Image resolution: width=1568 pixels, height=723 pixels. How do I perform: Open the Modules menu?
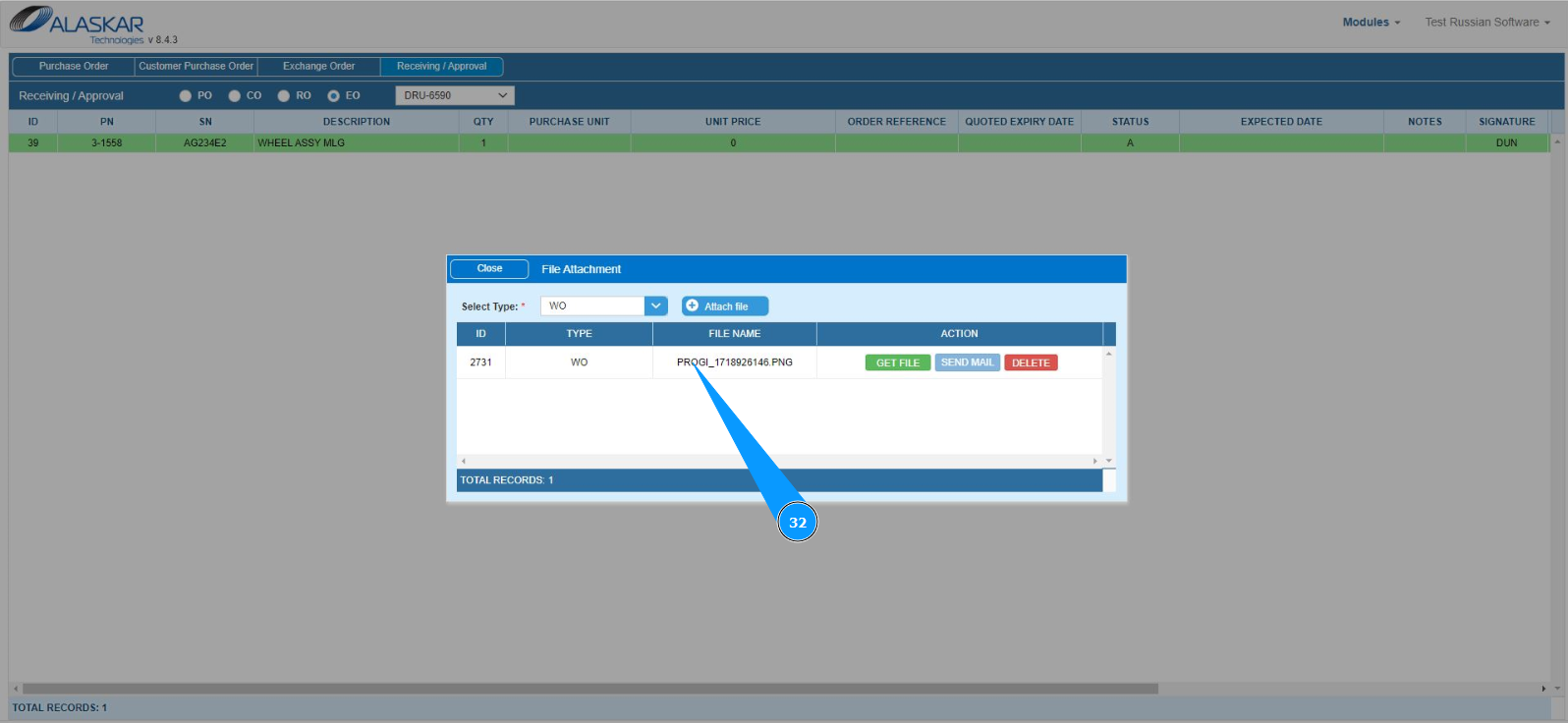[x=1372, y=22]
